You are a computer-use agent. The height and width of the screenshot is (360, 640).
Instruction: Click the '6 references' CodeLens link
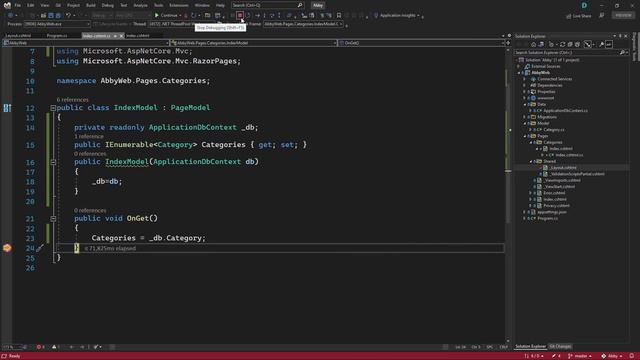pos(73,100)
